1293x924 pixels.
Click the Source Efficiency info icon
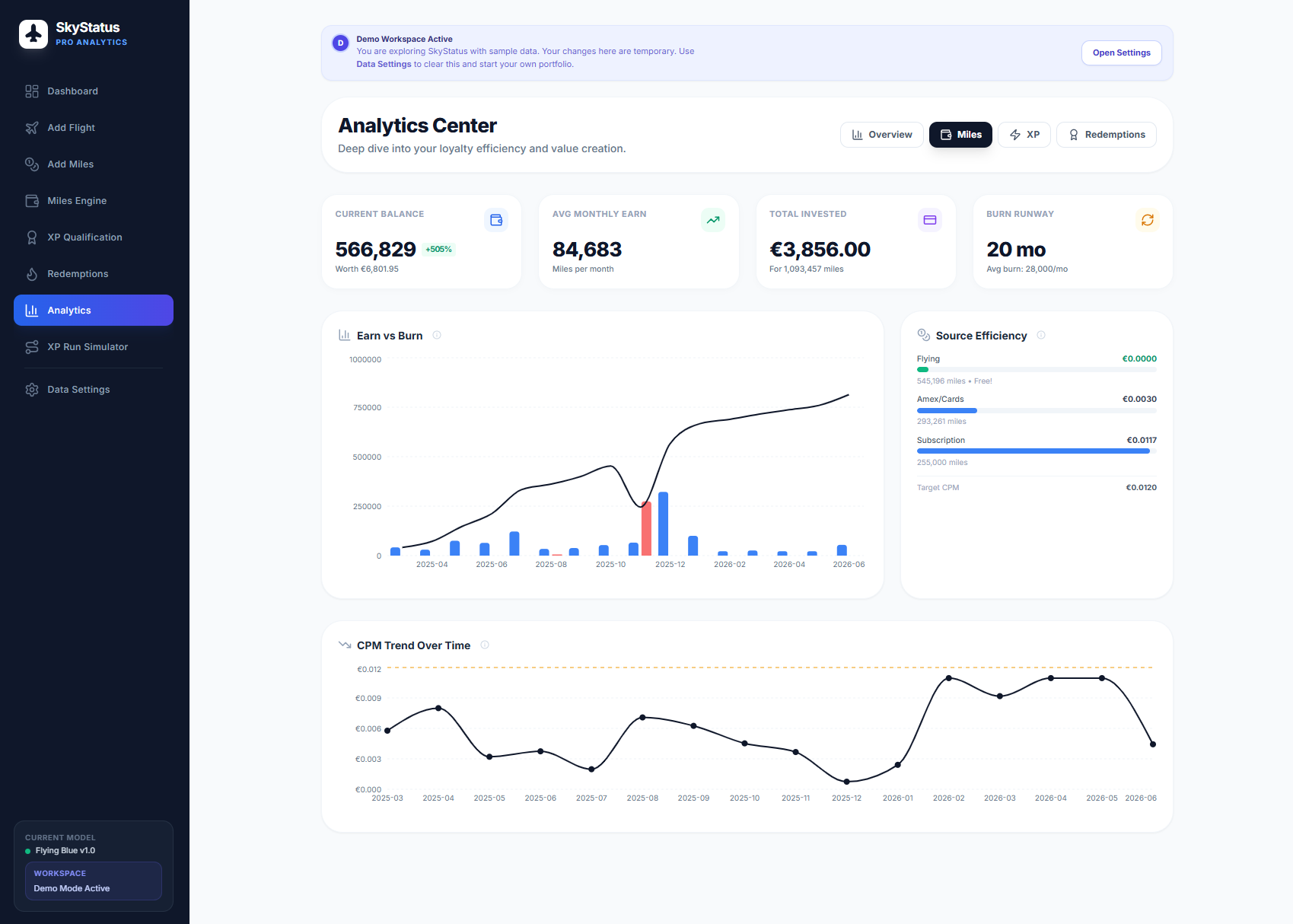1041,335
